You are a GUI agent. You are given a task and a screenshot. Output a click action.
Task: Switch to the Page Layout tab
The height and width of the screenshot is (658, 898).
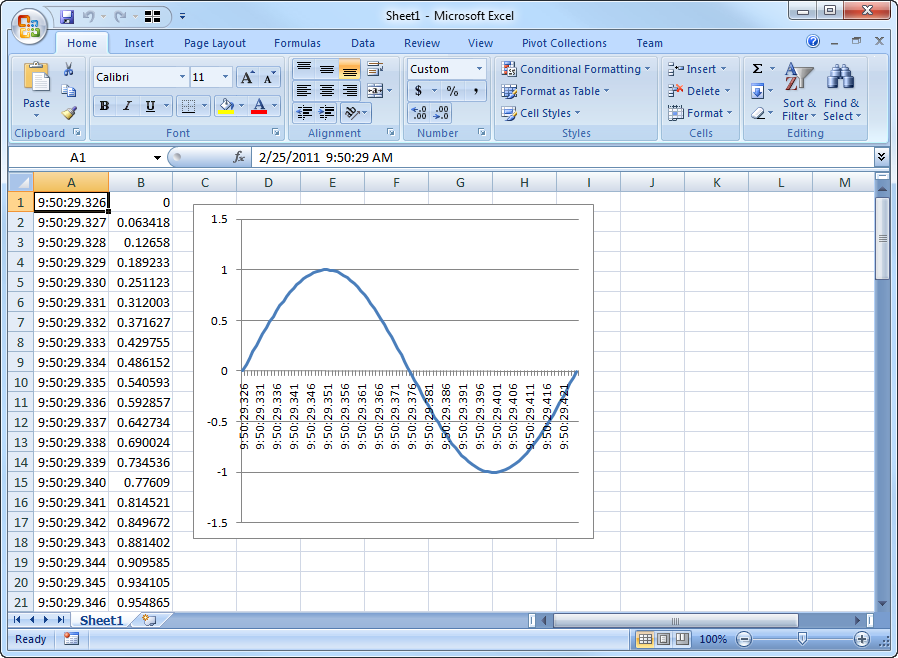214,43
